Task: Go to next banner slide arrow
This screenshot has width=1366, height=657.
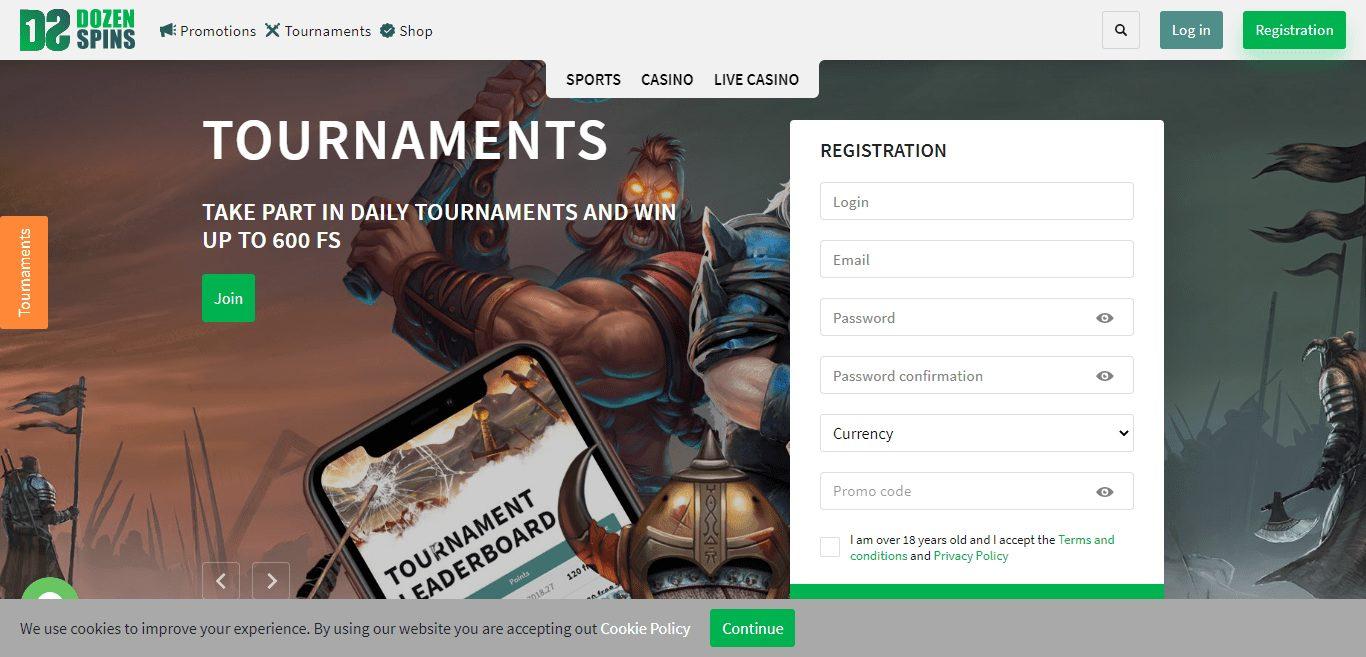Action: tap(271, 581)
